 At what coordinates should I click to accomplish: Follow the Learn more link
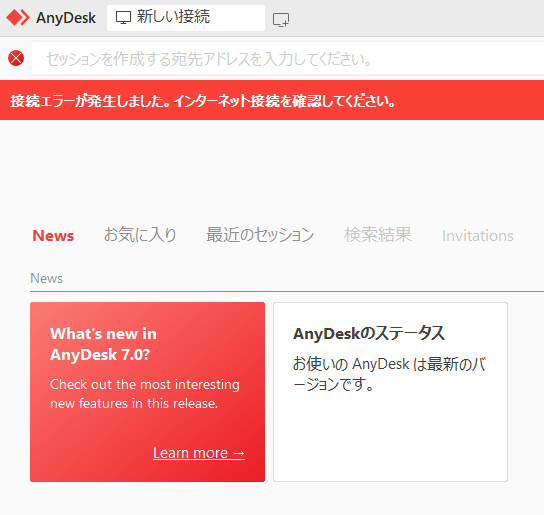coord(199,453)
